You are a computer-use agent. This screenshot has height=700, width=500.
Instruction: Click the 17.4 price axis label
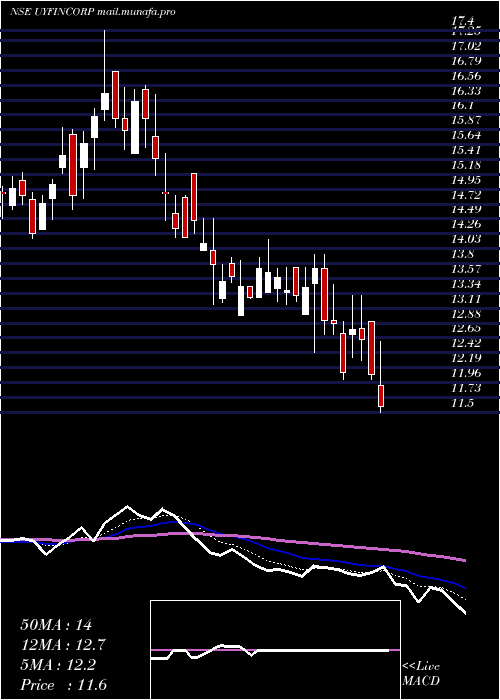[462, 21]
